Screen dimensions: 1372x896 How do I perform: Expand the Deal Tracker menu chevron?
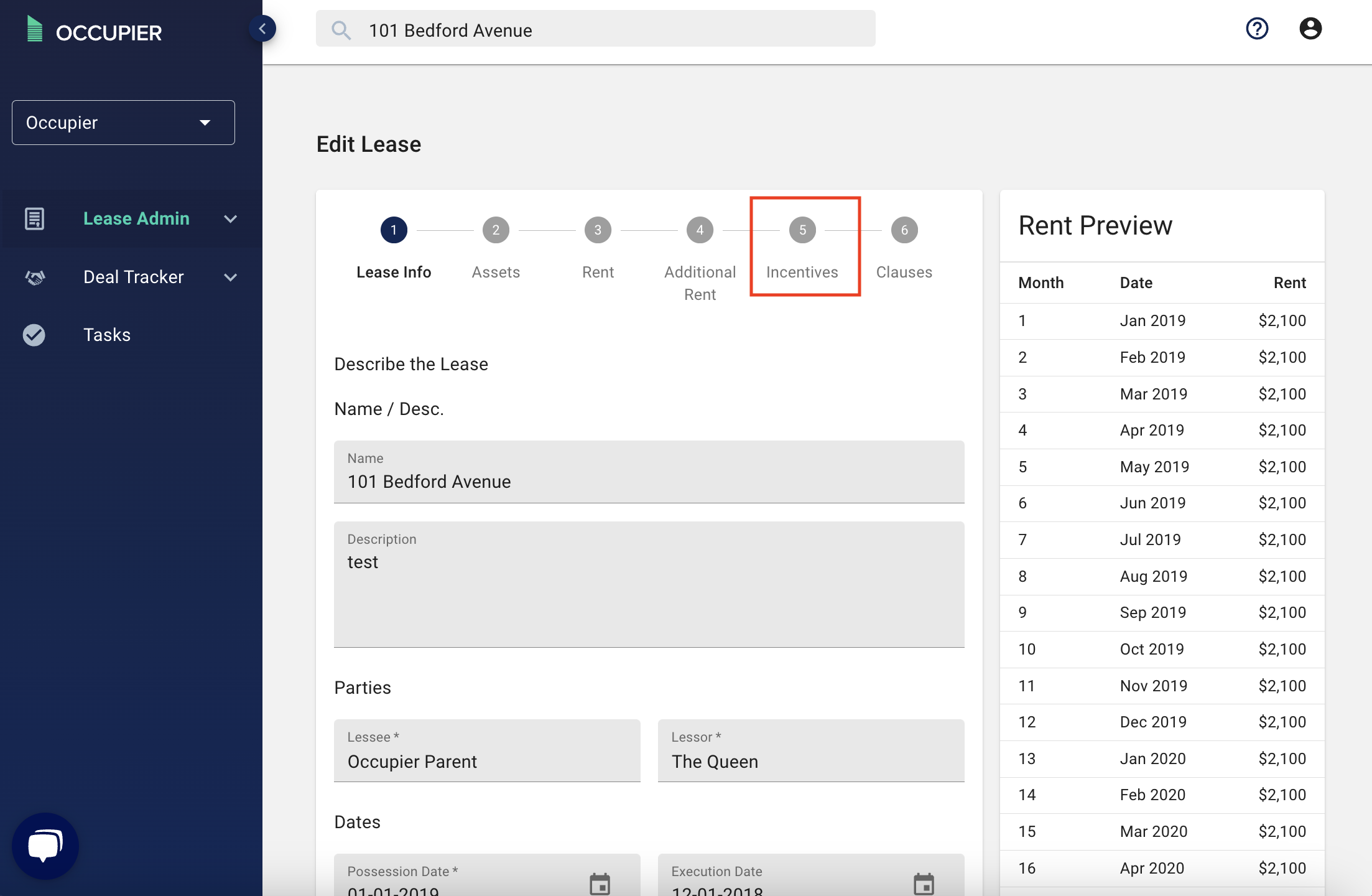pyautogui.click(x=231, y=278)
